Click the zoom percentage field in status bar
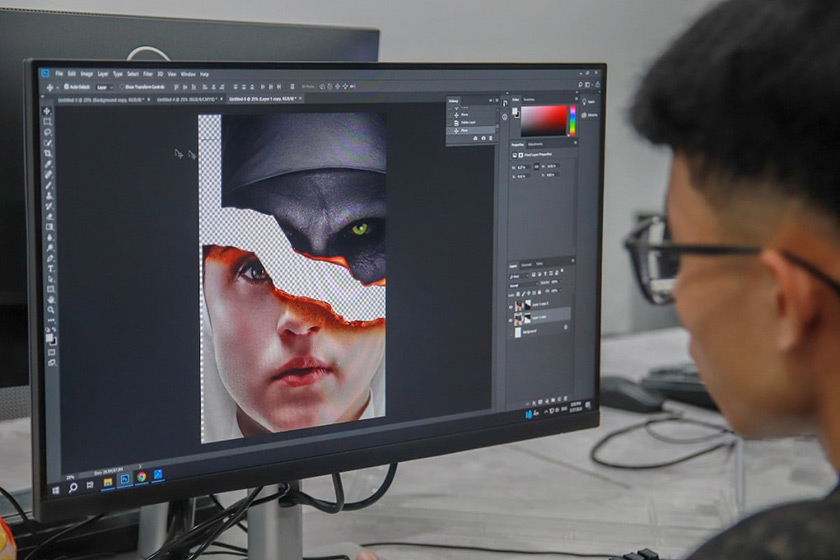This screenshot has width=840, height=560. pos(71,476)
